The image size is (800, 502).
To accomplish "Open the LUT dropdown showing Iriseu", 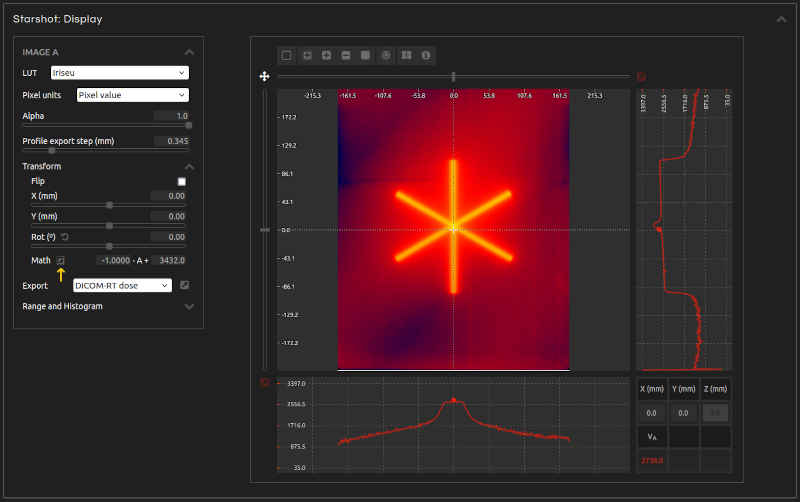I will click(120, 73).
